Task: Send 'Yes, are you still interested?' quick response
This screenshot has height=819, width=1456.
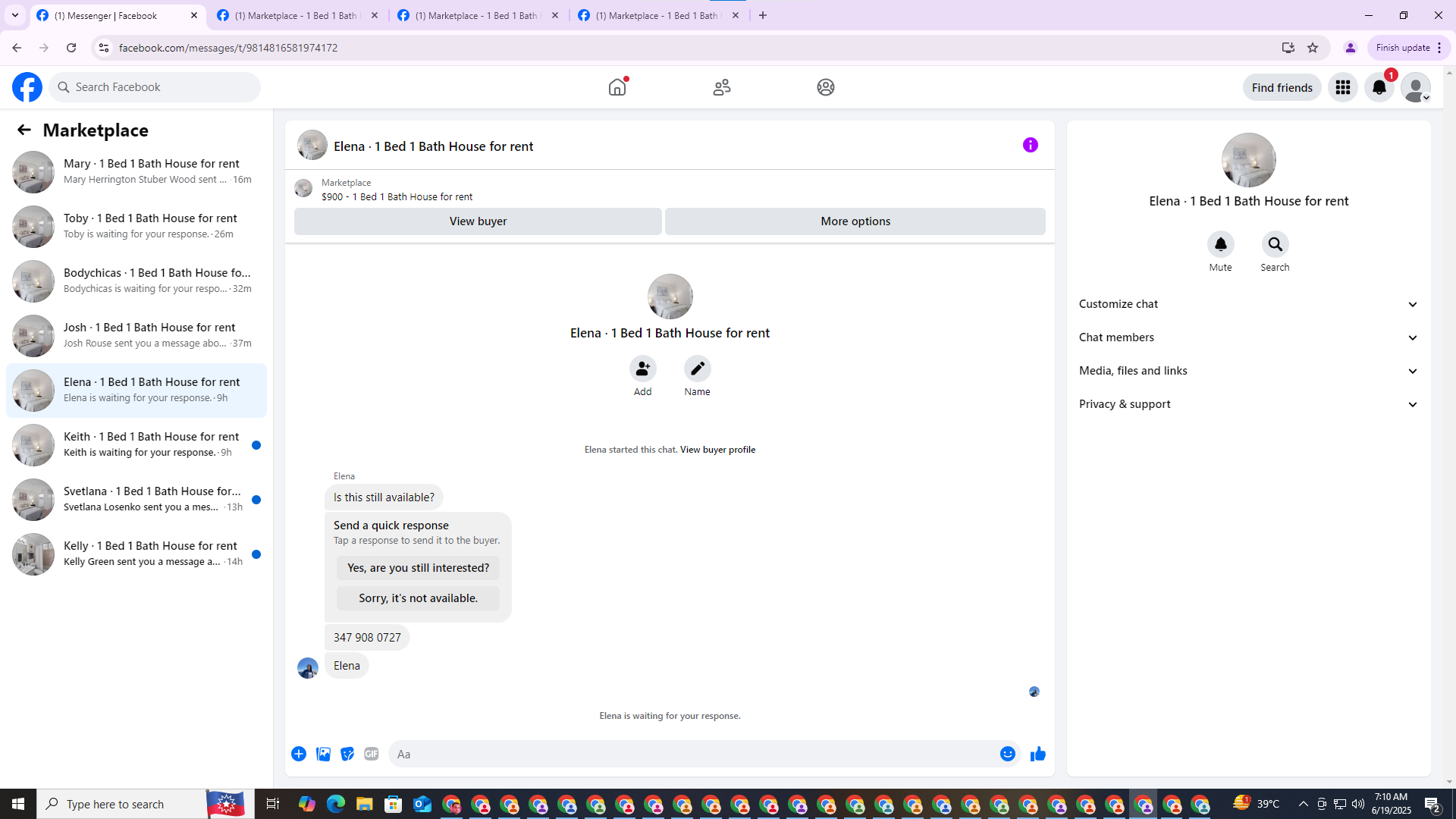Action: click(418, 568)
